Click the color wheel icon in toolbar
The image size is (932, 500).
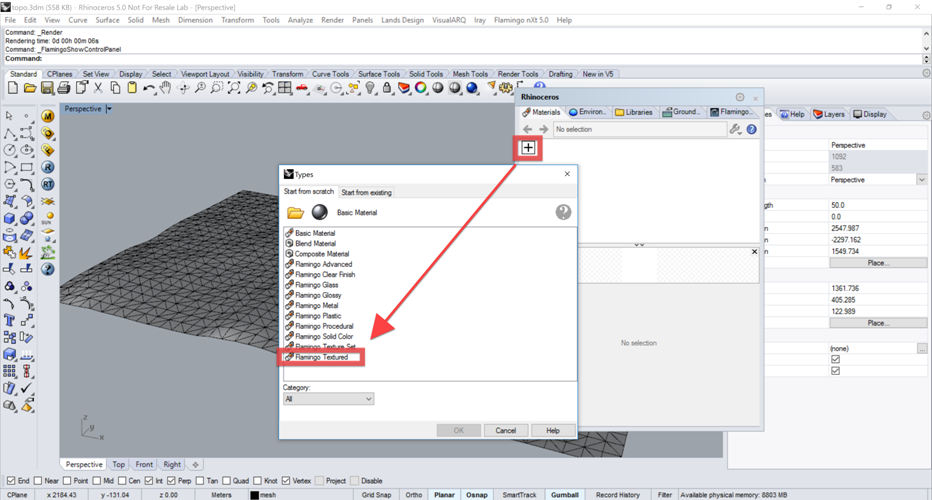coord(421,88)
